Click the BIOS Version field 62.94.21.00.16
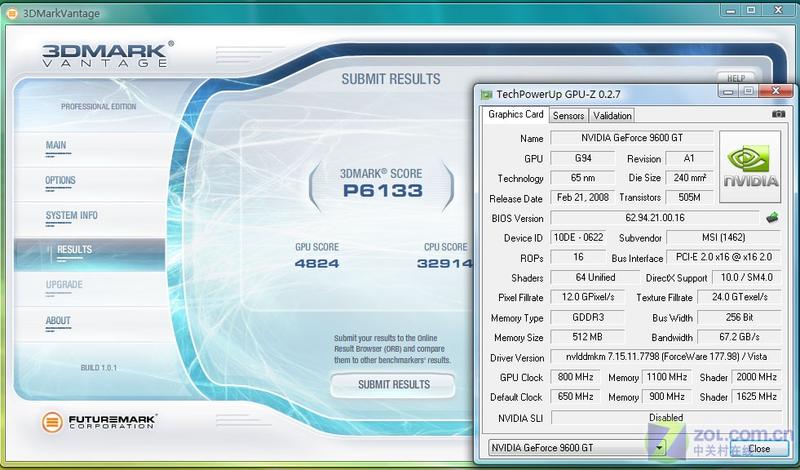 click(x=655, y=218)
